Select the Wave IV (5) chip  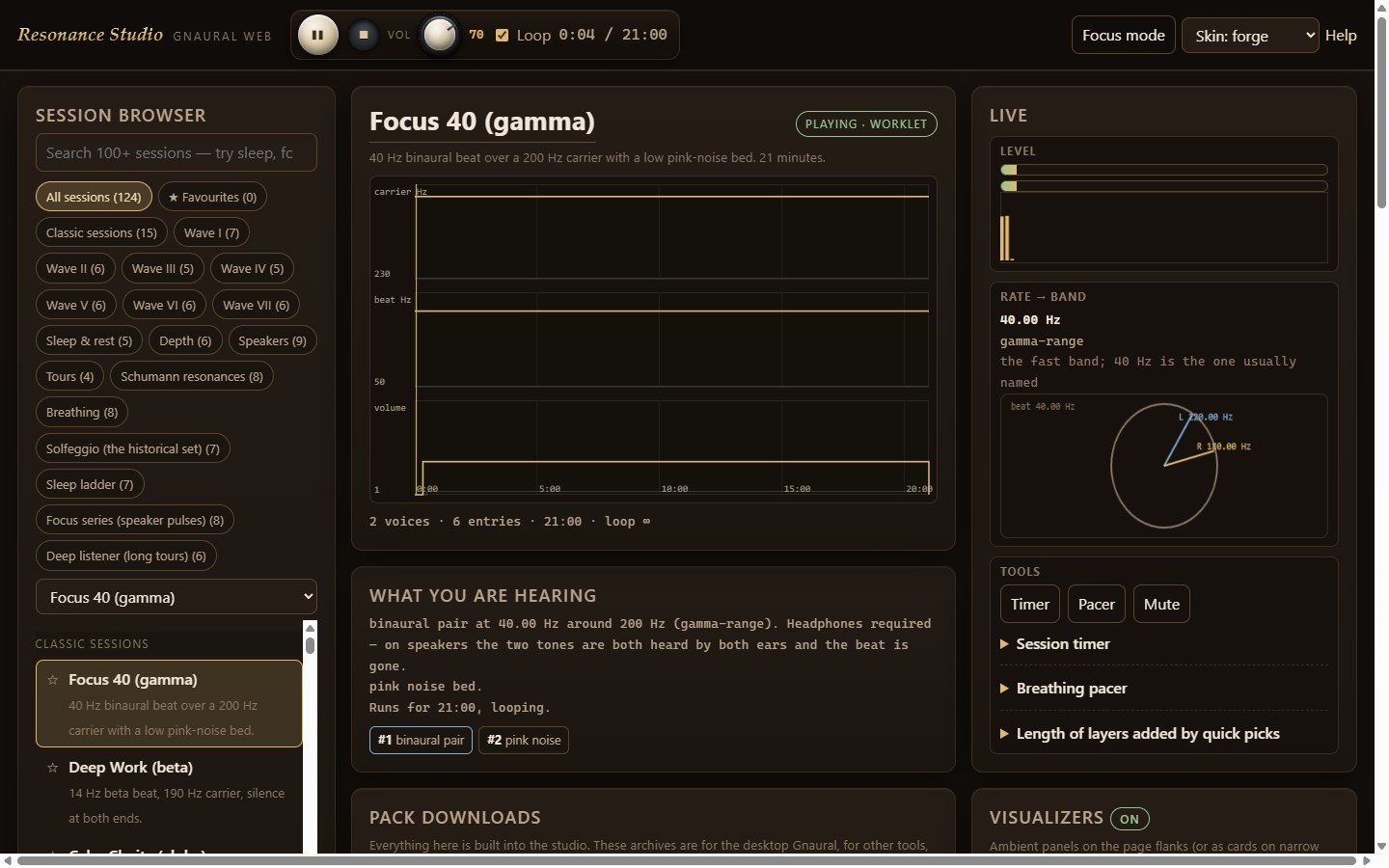tap(252, 268)
